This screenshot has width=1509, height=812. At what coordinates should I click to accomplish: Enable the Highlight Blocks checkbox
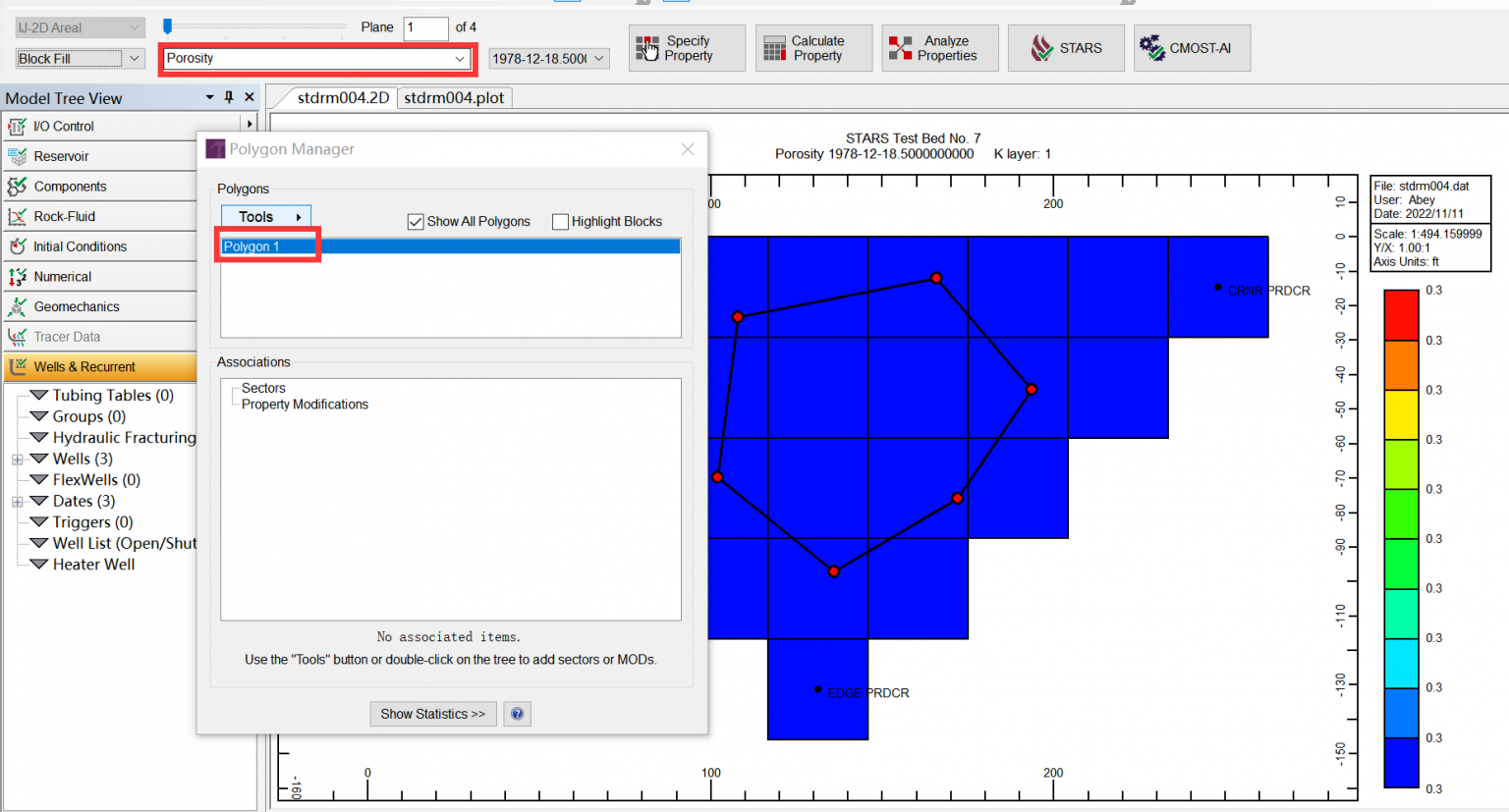point(560,221)
